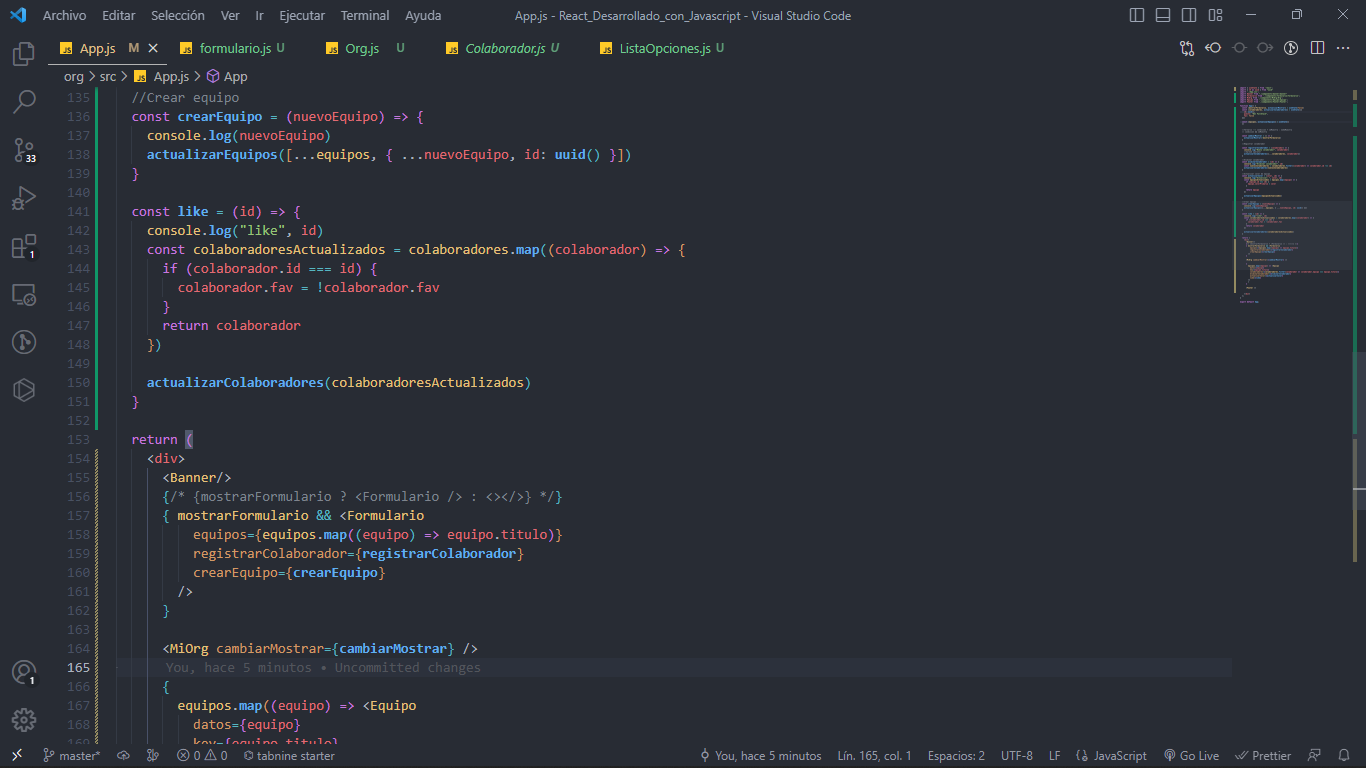
Task: Open the Accounts menu icon
Action: click(24, 673)
